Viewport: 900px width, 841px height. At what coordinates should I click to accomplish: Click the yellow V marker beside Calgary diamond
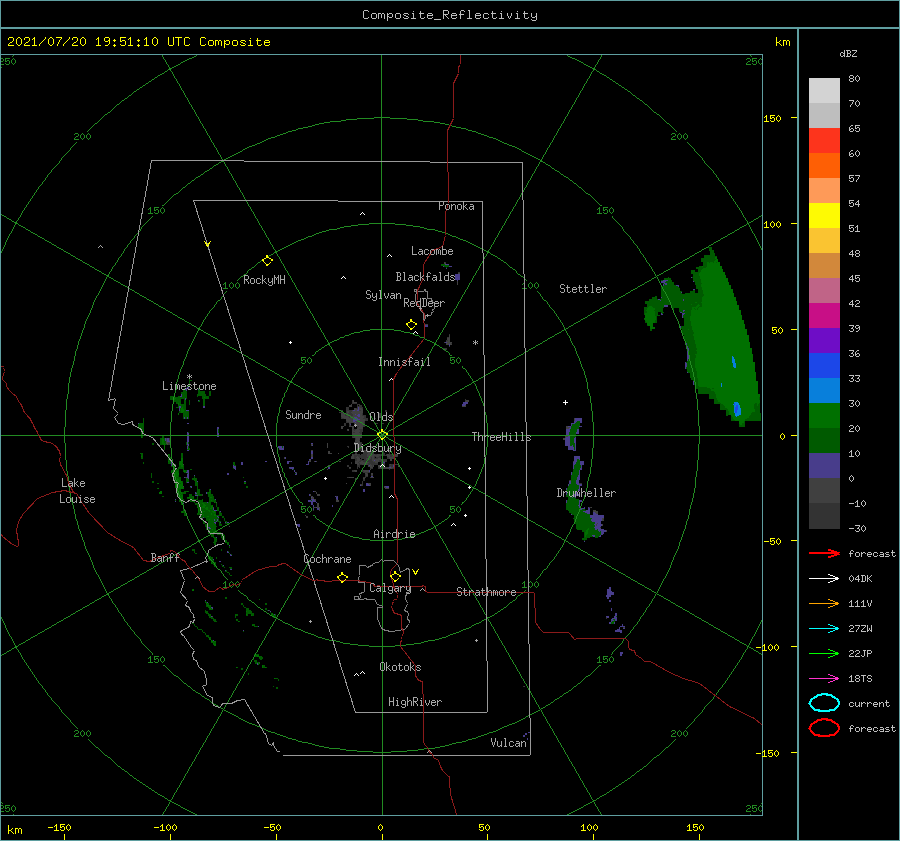coord(415,572)
